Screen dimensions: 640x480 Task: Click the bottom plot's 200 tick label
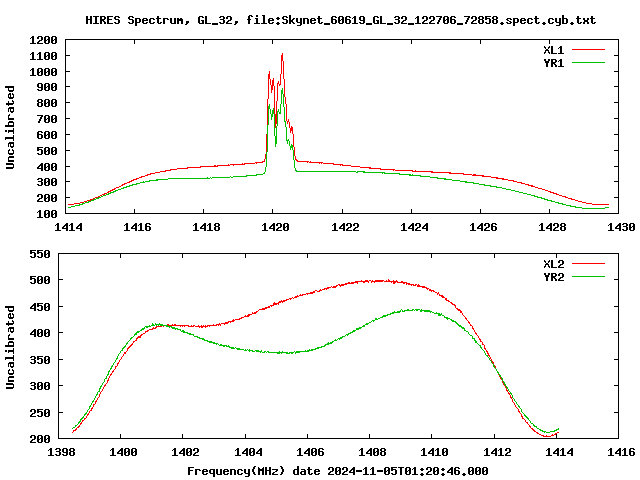coord(40,439)
